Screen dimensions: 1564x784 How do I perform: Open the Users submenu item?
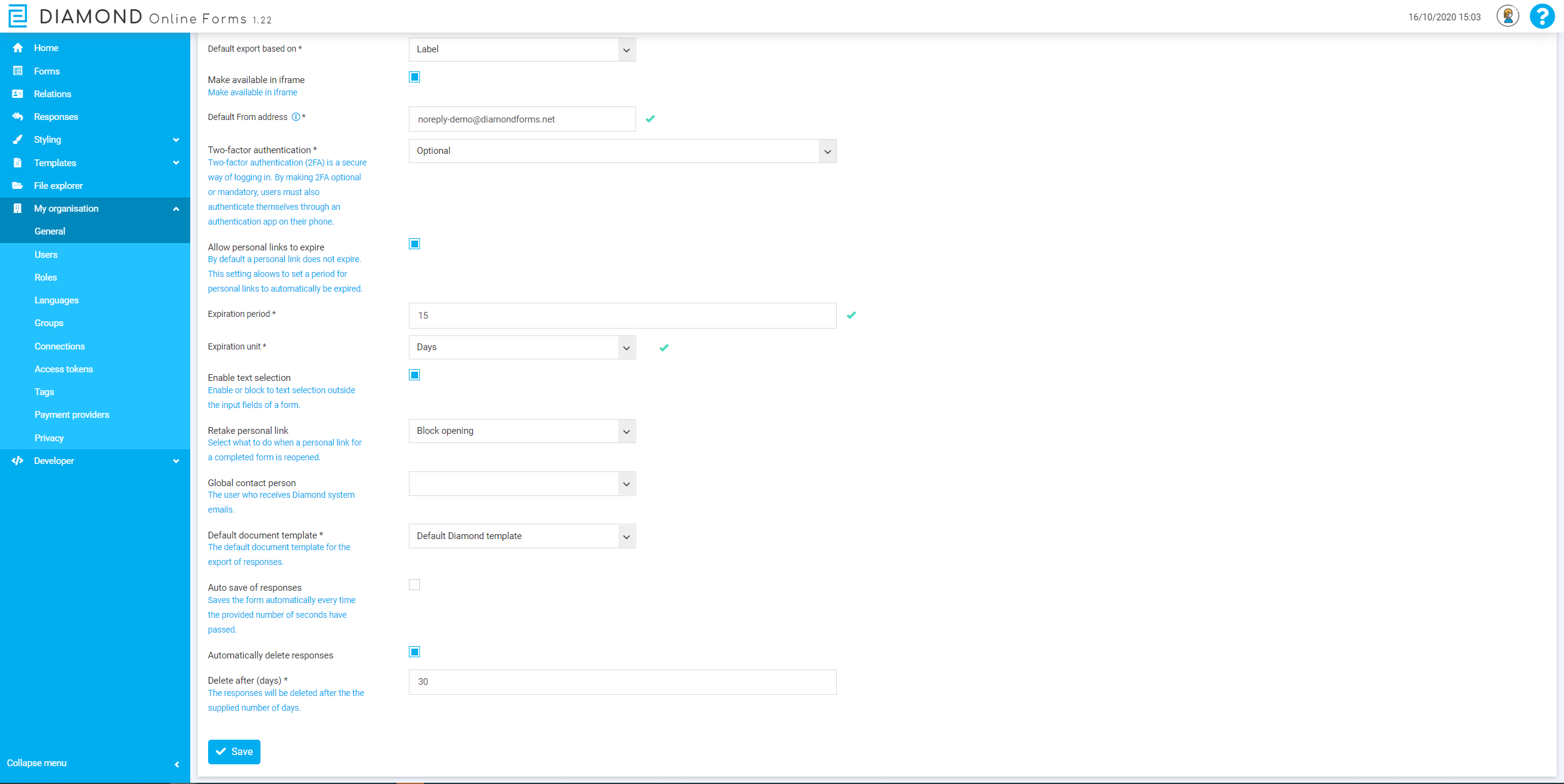46,255
